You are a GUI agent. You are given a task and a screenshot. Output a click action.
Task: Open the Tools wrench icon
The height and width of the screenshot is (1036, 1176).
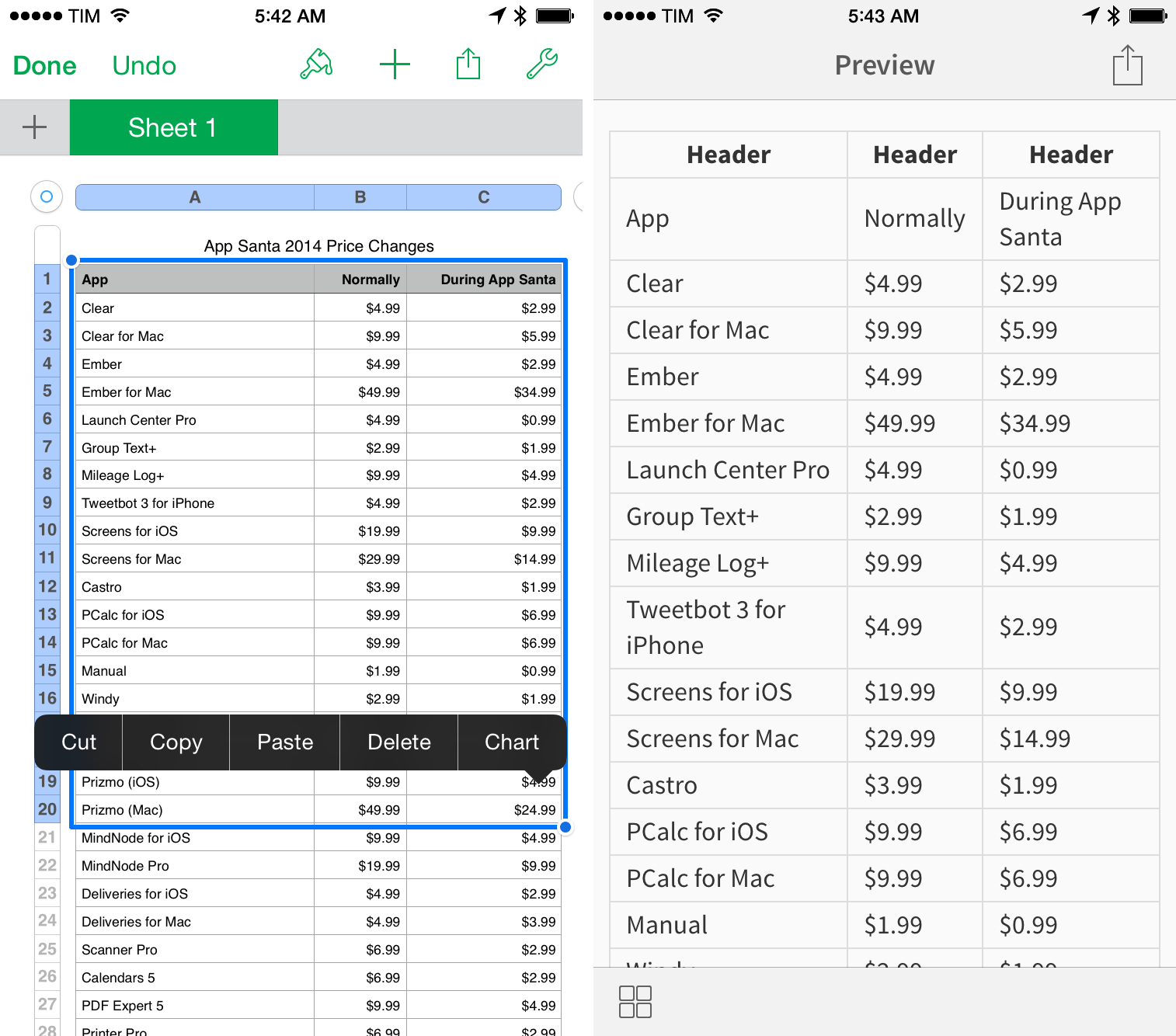(x=541, y=64)
